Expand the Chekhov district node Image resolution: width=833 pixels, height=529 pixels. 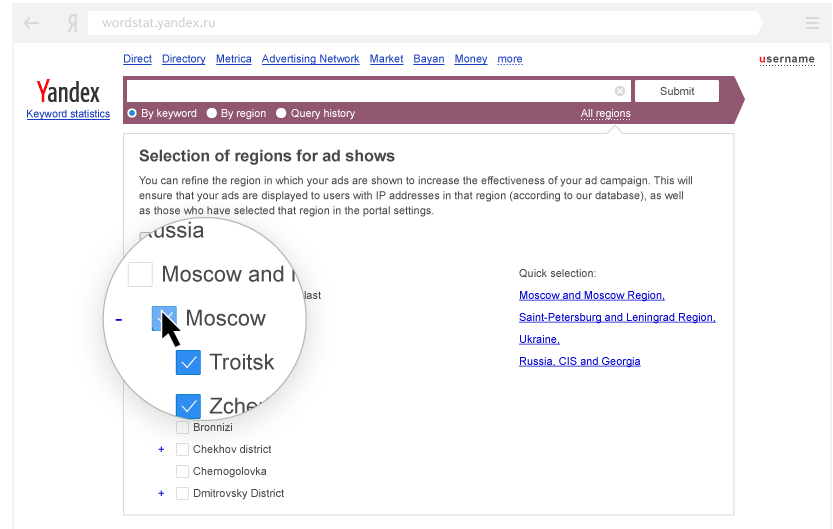[162, 449]
